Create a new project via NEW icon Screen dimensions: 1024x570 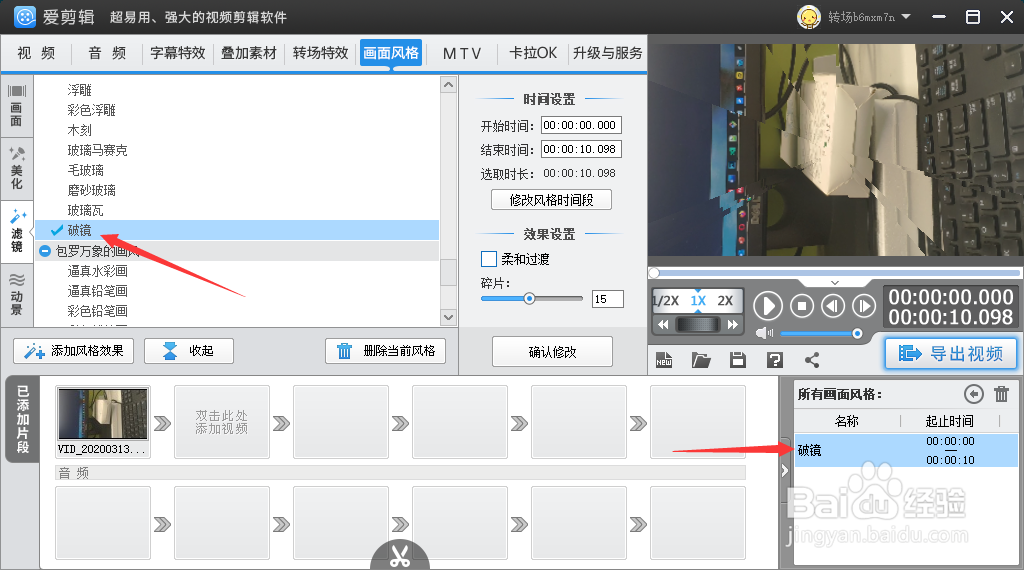click(664, 360)
